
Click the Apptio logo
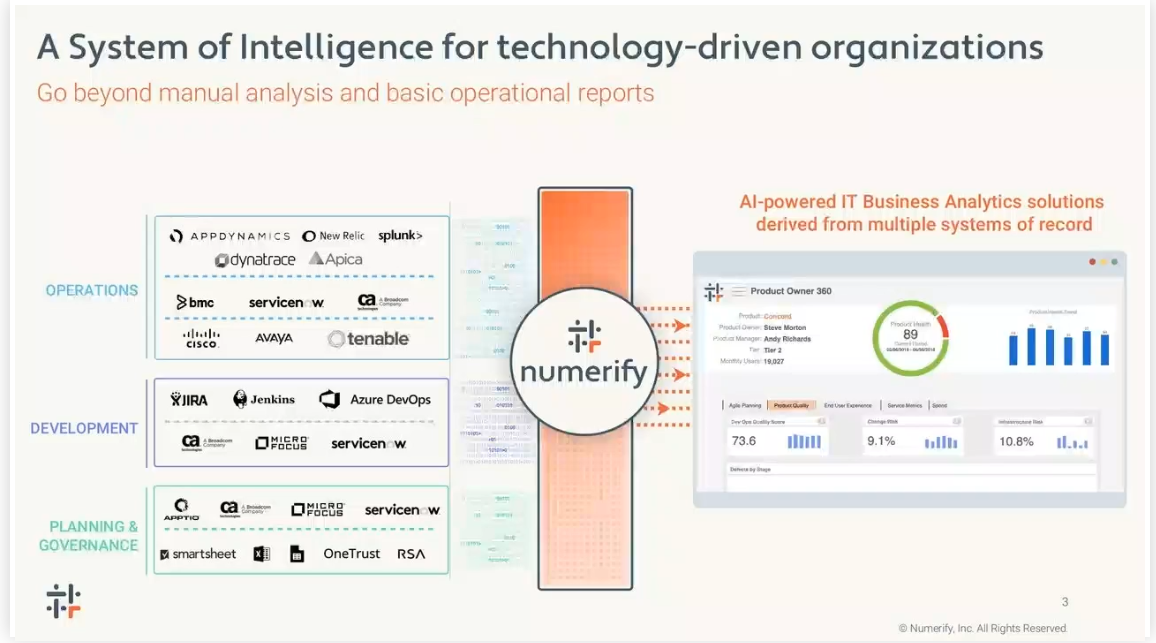tap(181, 510)
